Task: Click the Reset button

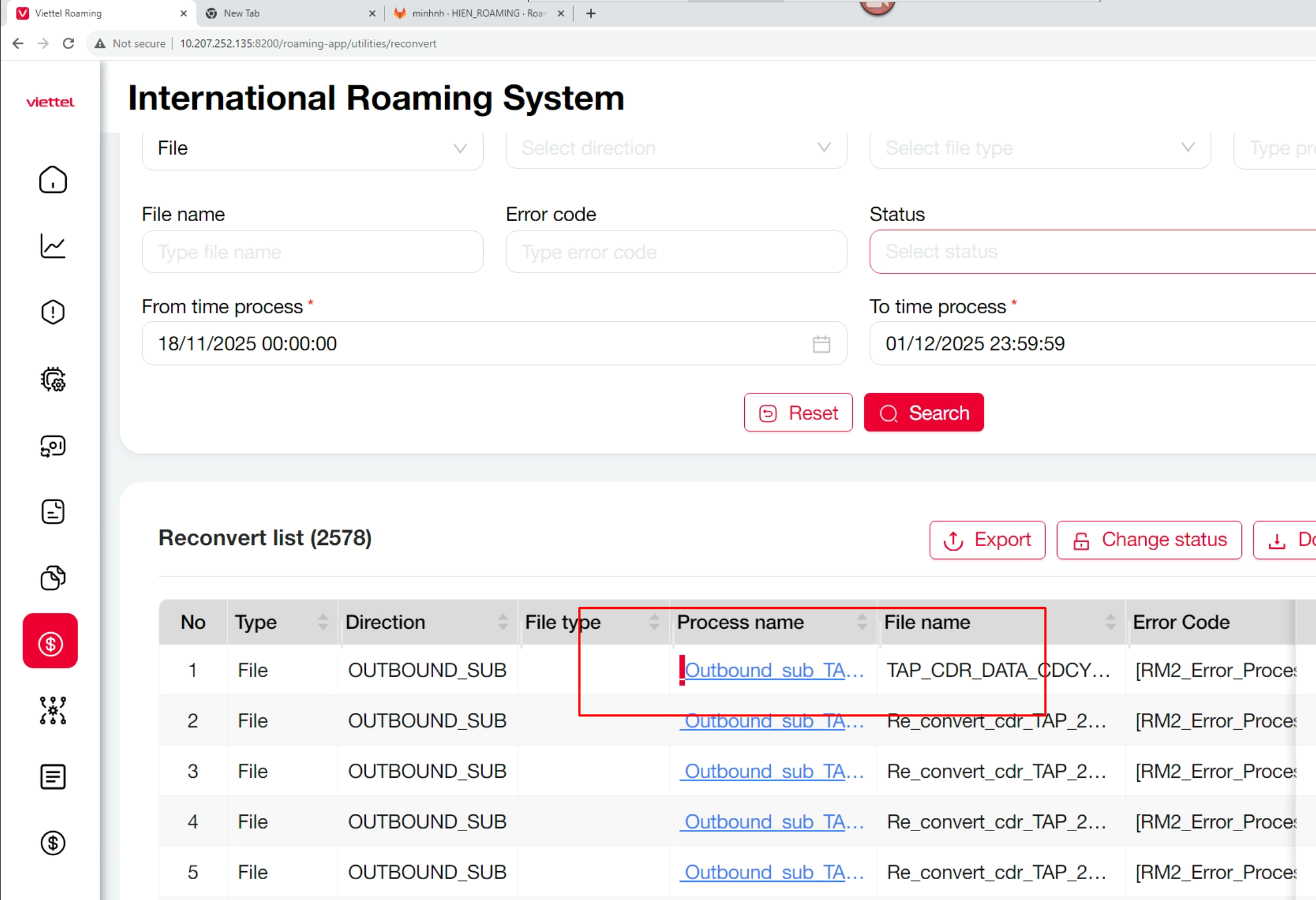Action: [798, 413]
